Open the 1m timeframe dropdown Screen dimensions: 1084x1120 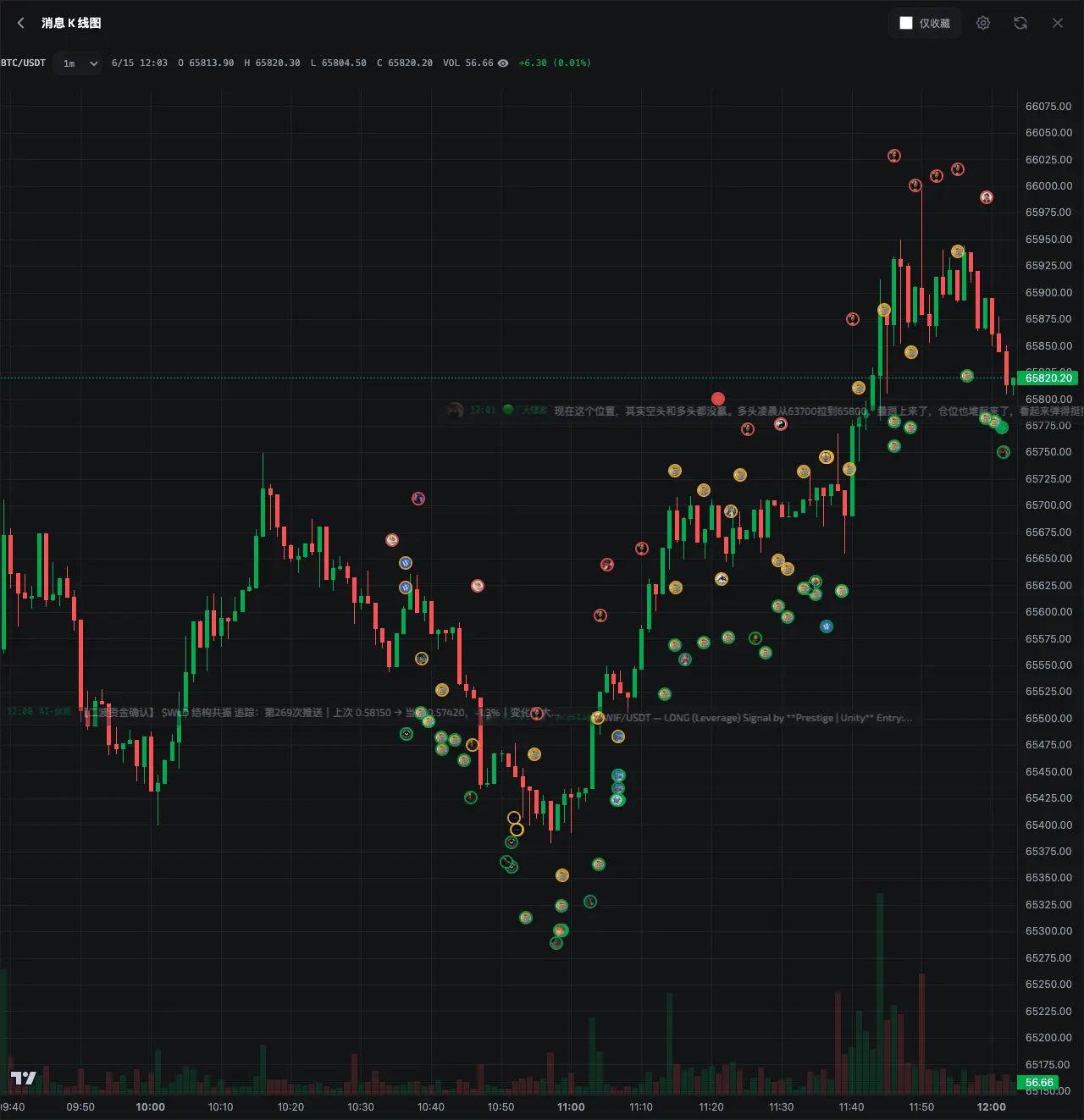(x=77, y=63)
